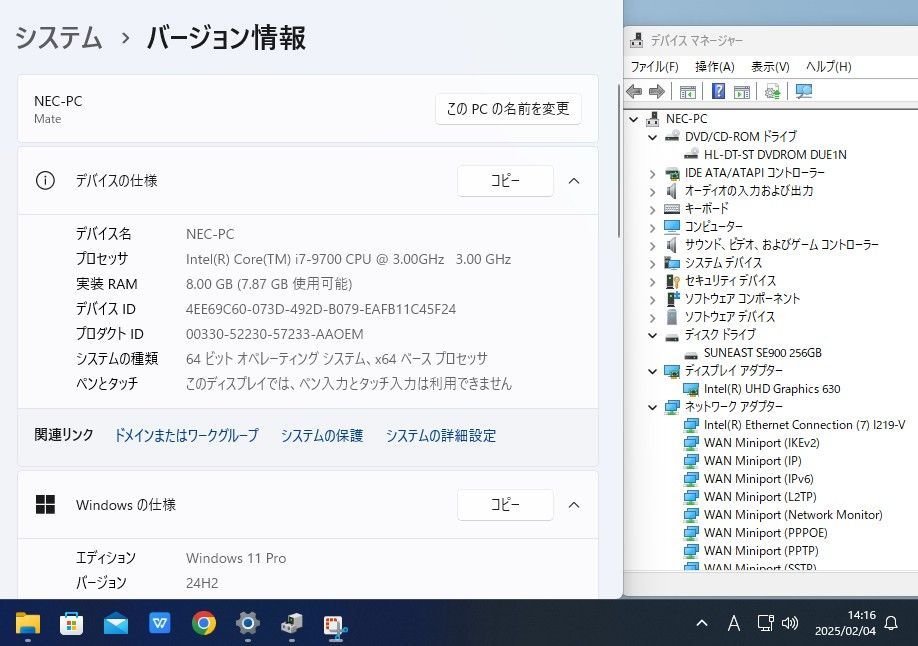Image resolution: width=918 pixels, height=646 pixels.
Task: Open the システムの詳細設定 link
Action: (x=441, y=436)
